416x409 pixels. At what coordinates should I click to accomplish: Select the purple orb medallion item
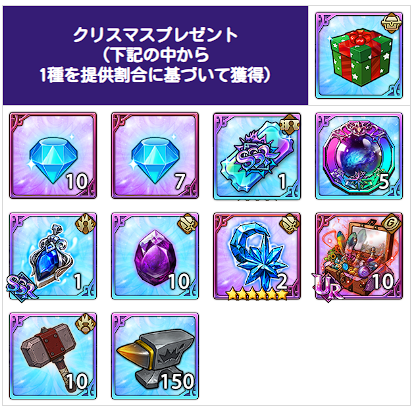359,156
